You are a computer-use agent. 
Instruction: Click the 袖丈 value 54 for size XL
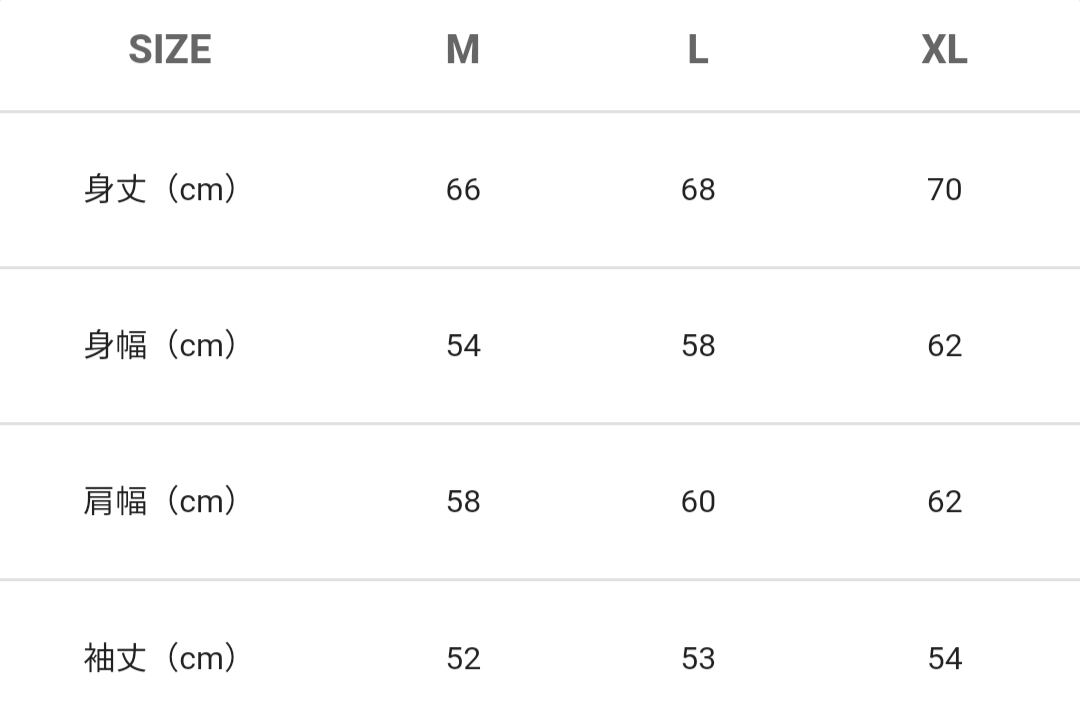point(944,659)
